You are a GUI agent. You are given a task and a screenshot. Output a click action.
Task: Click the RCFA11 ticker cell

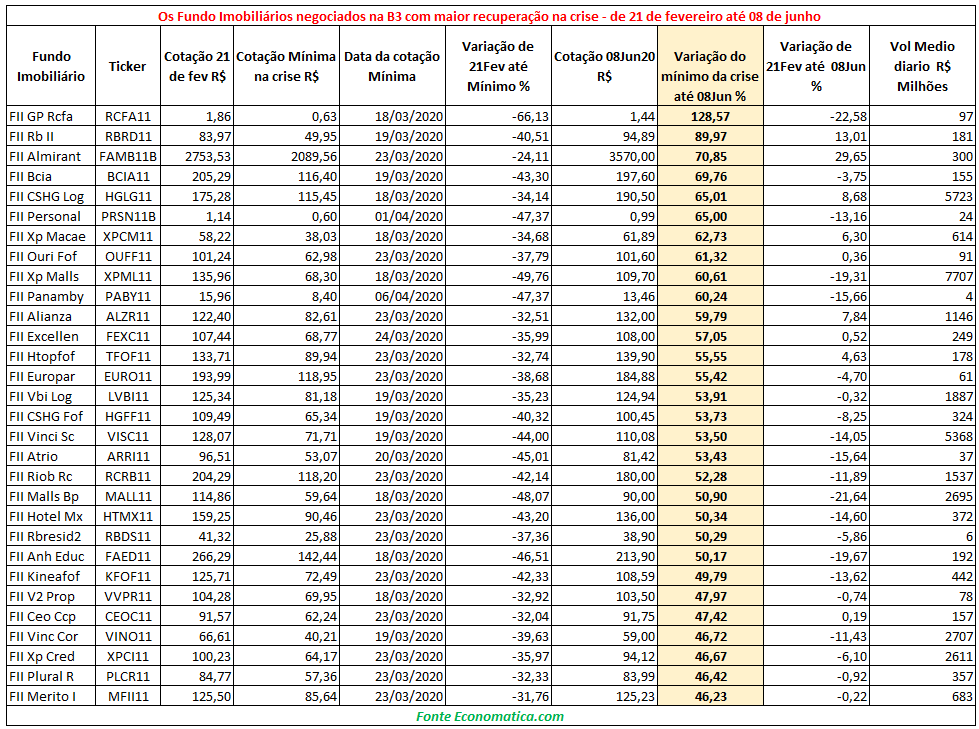click(127, 116)
